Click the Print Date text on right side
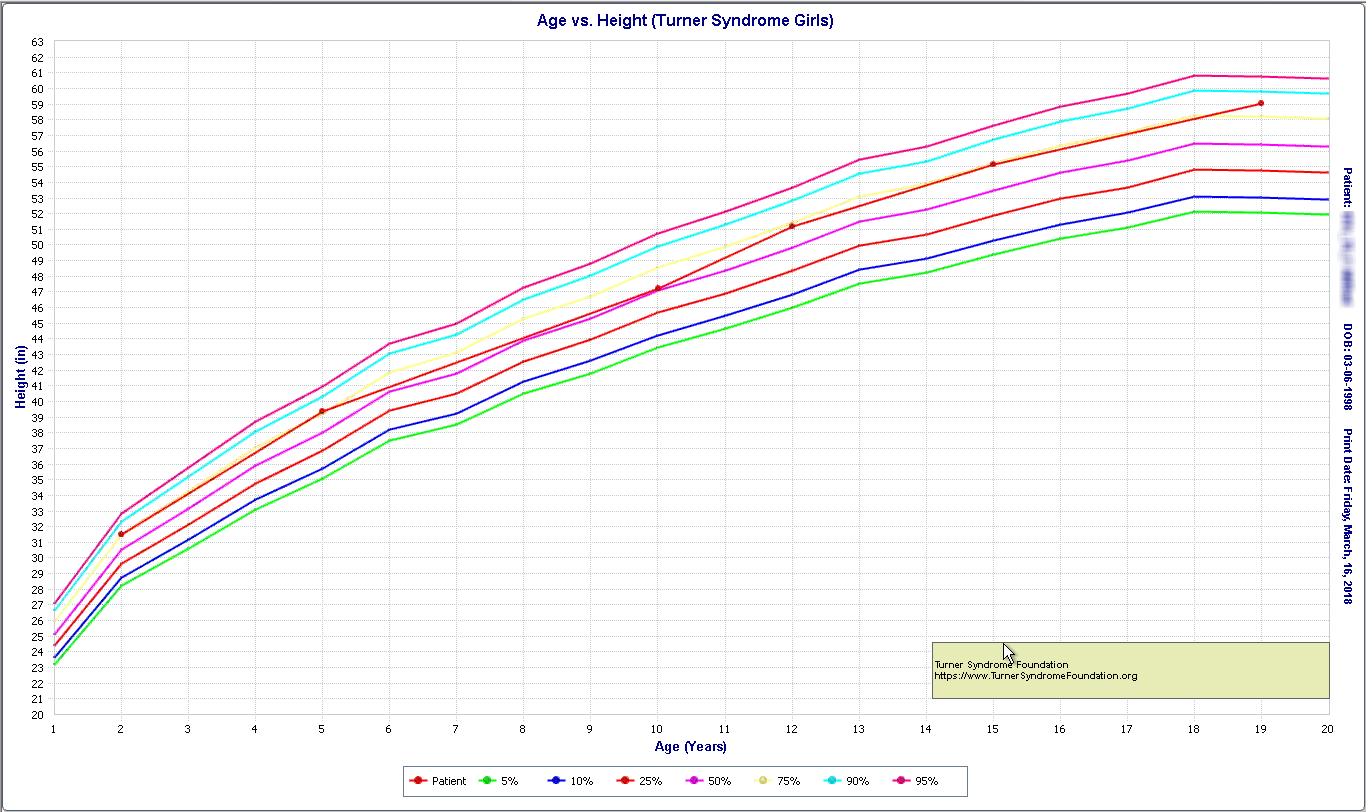Image resolution: width=1366 pixels, height=812 pixels. (1347, 517)
